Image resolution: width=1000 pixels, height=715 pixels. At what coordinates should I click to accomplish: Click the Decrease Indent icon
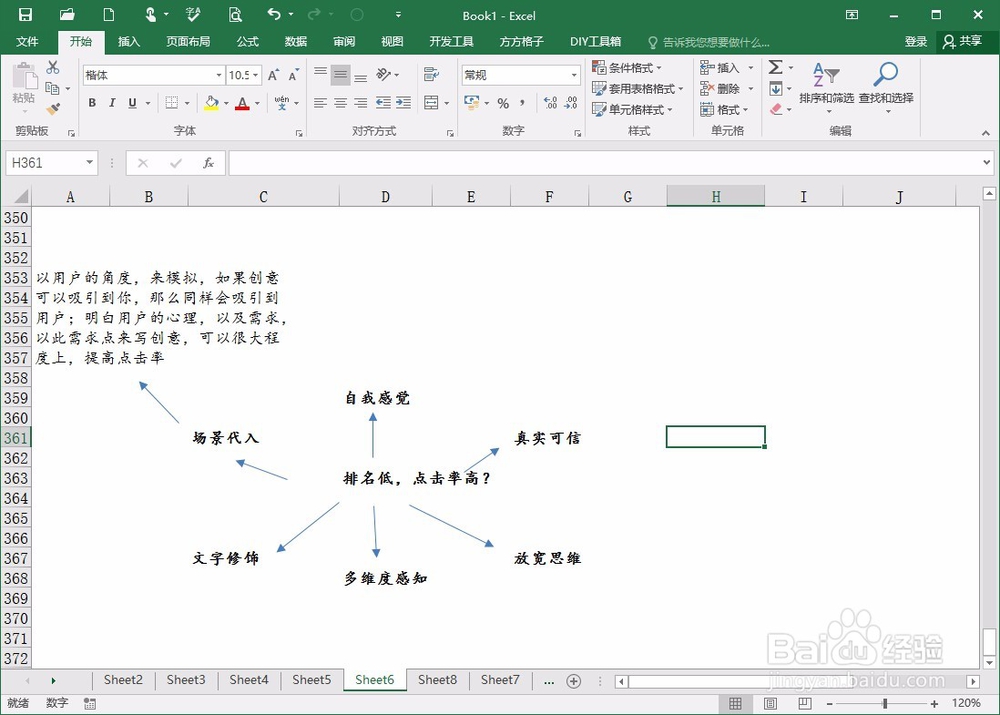tap(383, 103)
